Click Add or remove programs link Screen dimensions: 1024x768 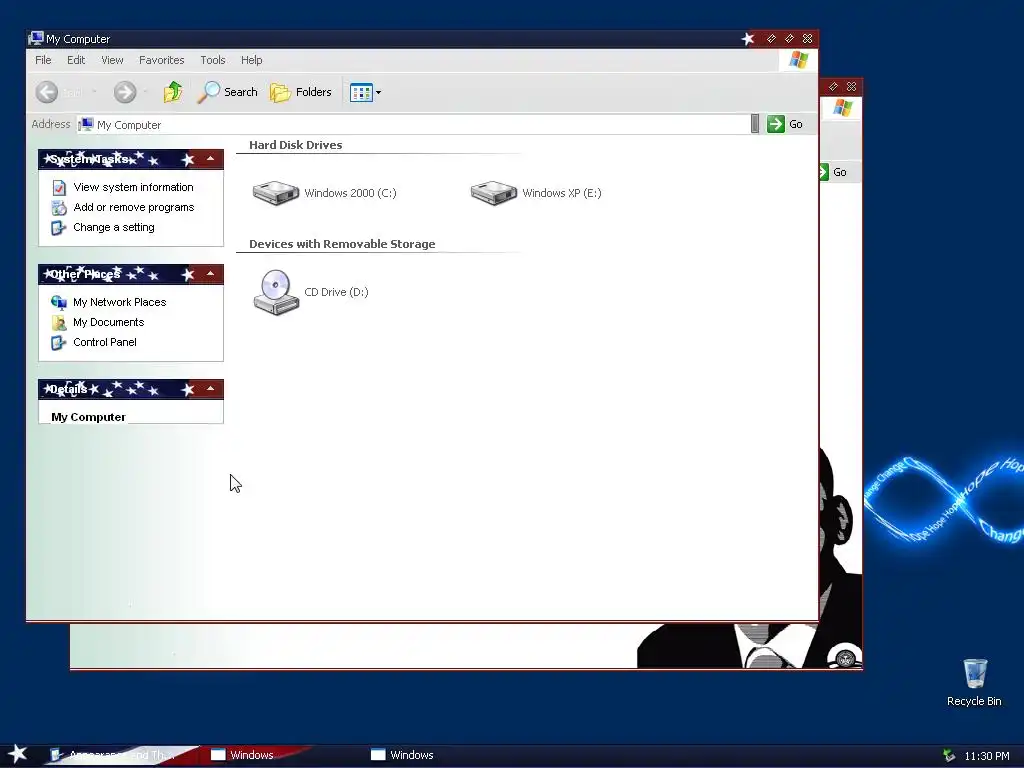[134, 207]
